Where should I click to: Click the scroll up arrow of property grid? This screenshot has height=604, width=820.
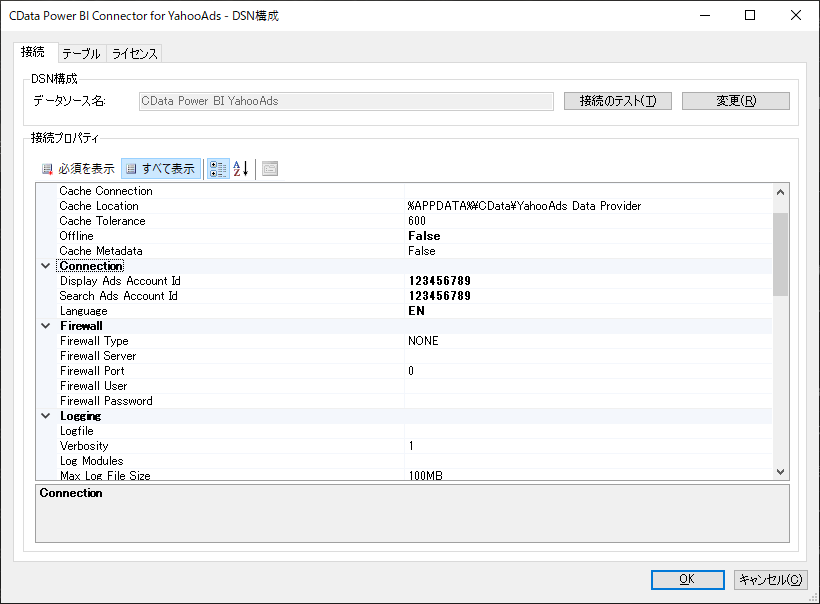[780, 192]
